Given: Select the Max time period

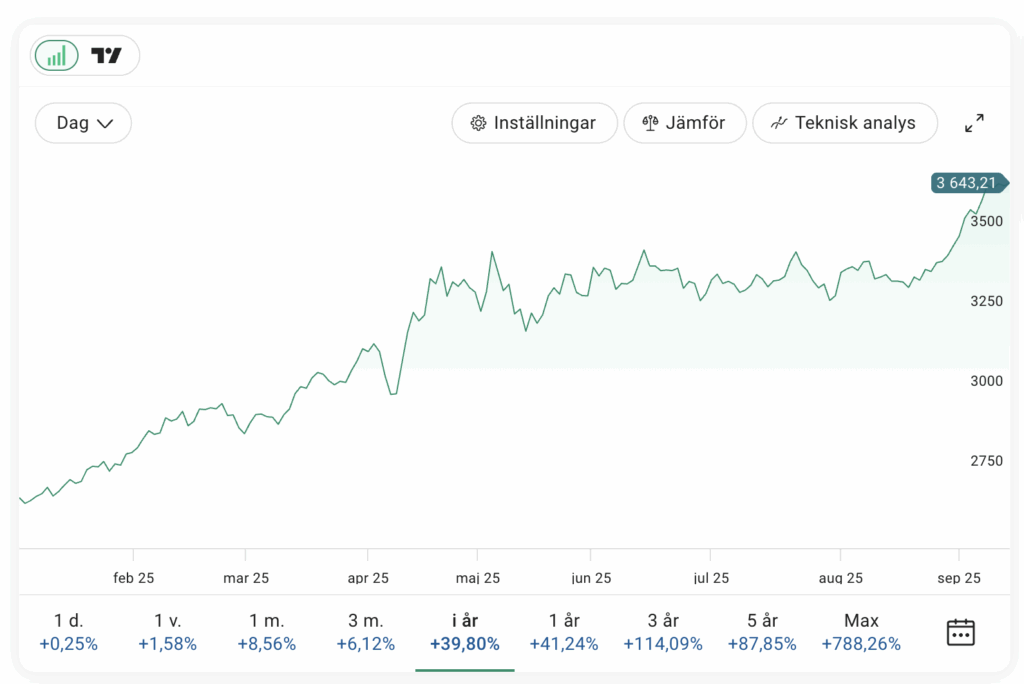Looking at the screenshot, I should pos(861,632).
